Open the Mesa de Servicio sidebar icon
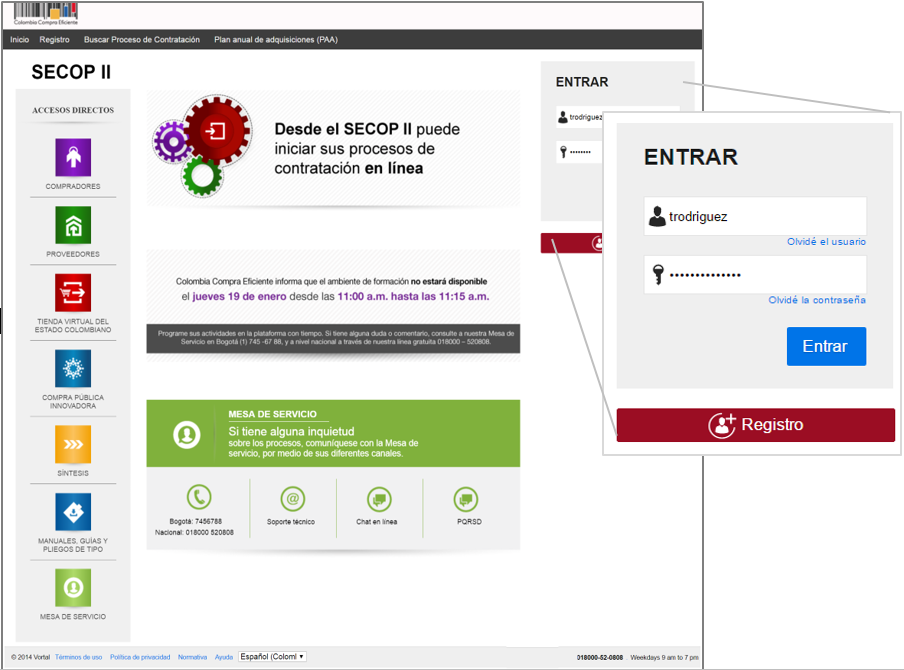The height and width of the screenshot is (670, 904). coord(73,588)
